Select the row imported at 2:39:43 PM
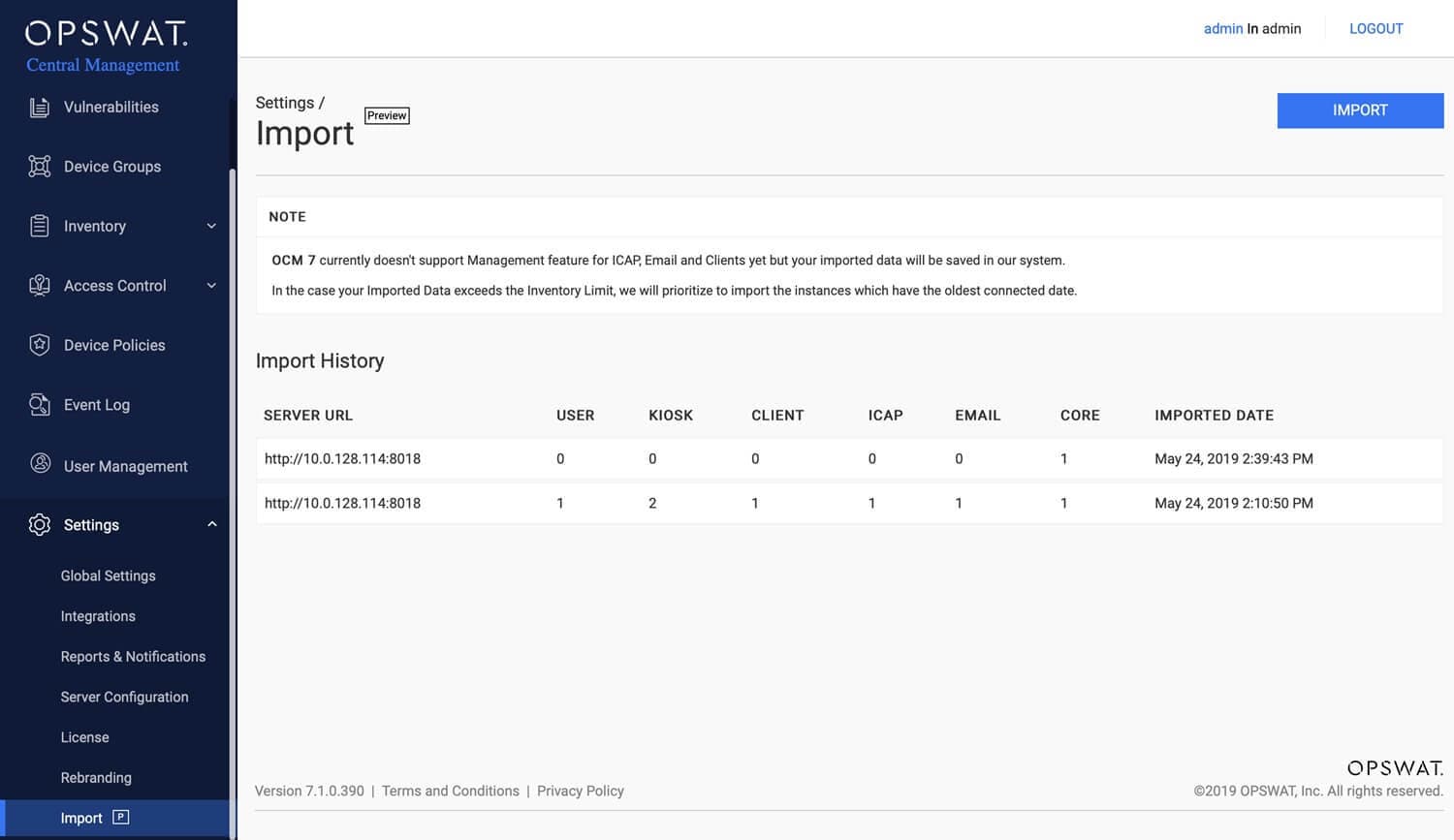The width and height of the screenshot is (1454, 840). (849, 459)
